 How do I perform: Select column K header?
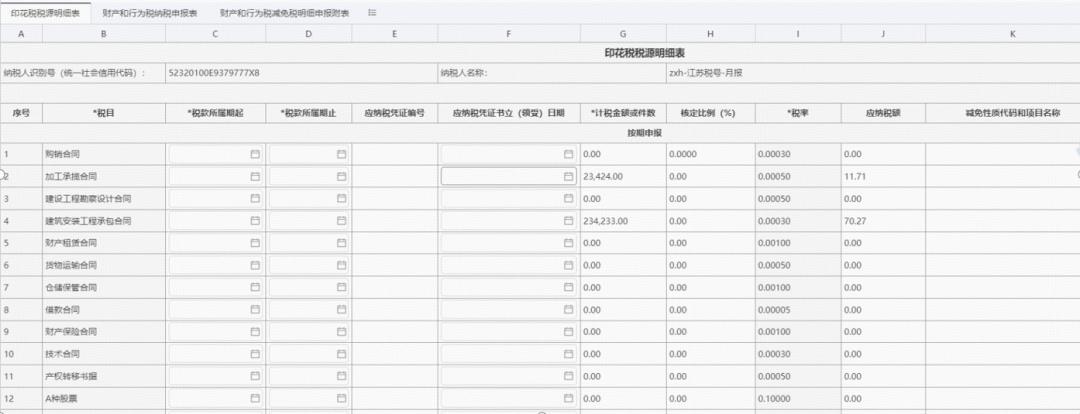[x=1012, y=34]
